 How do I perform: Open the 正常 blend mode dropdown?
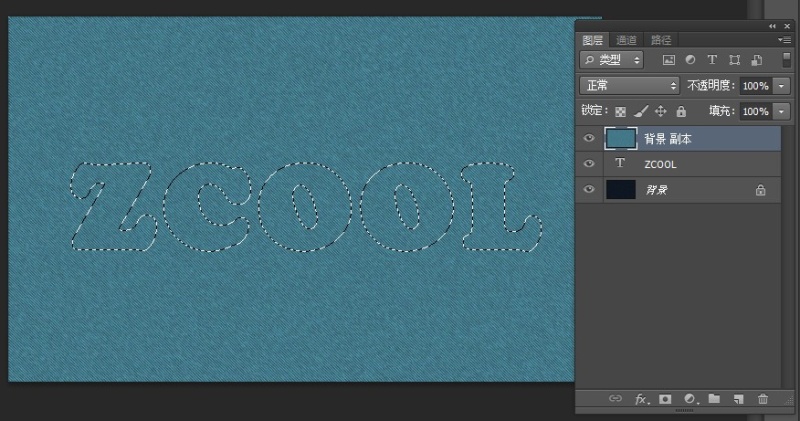click(x=630, y=86)
